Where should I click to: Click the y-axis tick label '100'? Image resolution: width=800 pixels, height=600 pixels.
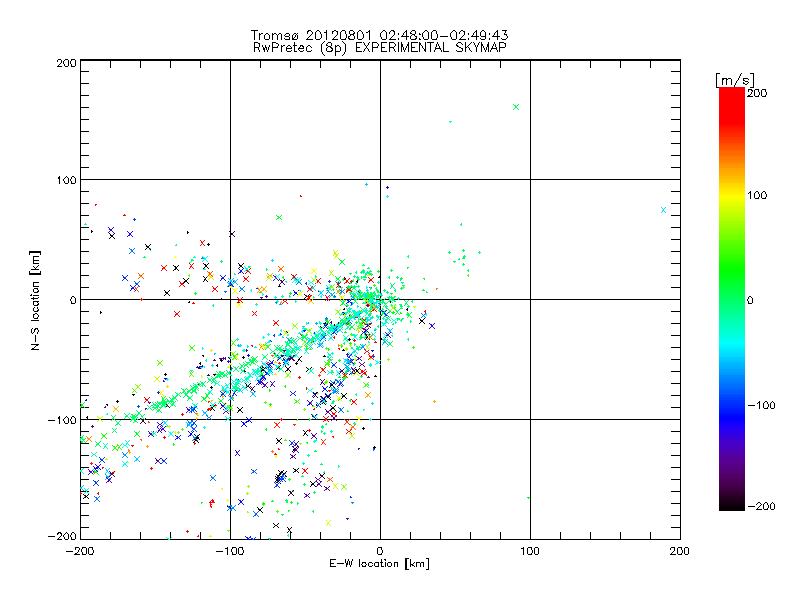click(66, 180)
